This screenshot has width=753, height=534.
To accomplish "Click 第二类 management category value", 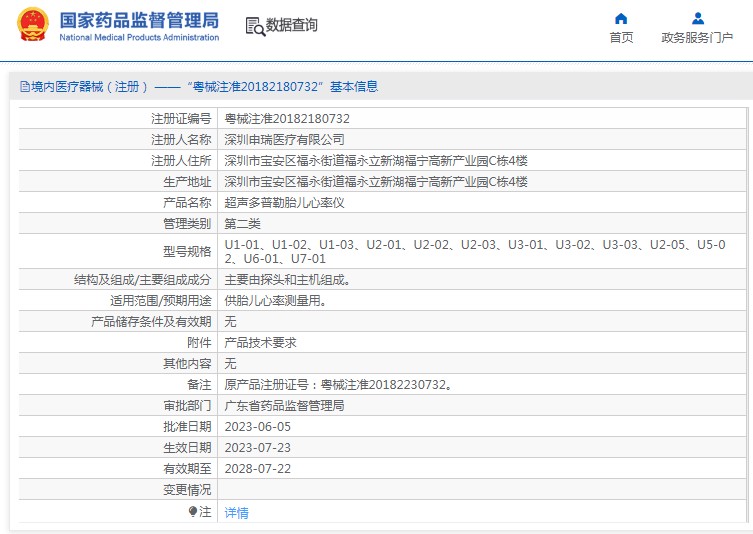I will point(243,224).
